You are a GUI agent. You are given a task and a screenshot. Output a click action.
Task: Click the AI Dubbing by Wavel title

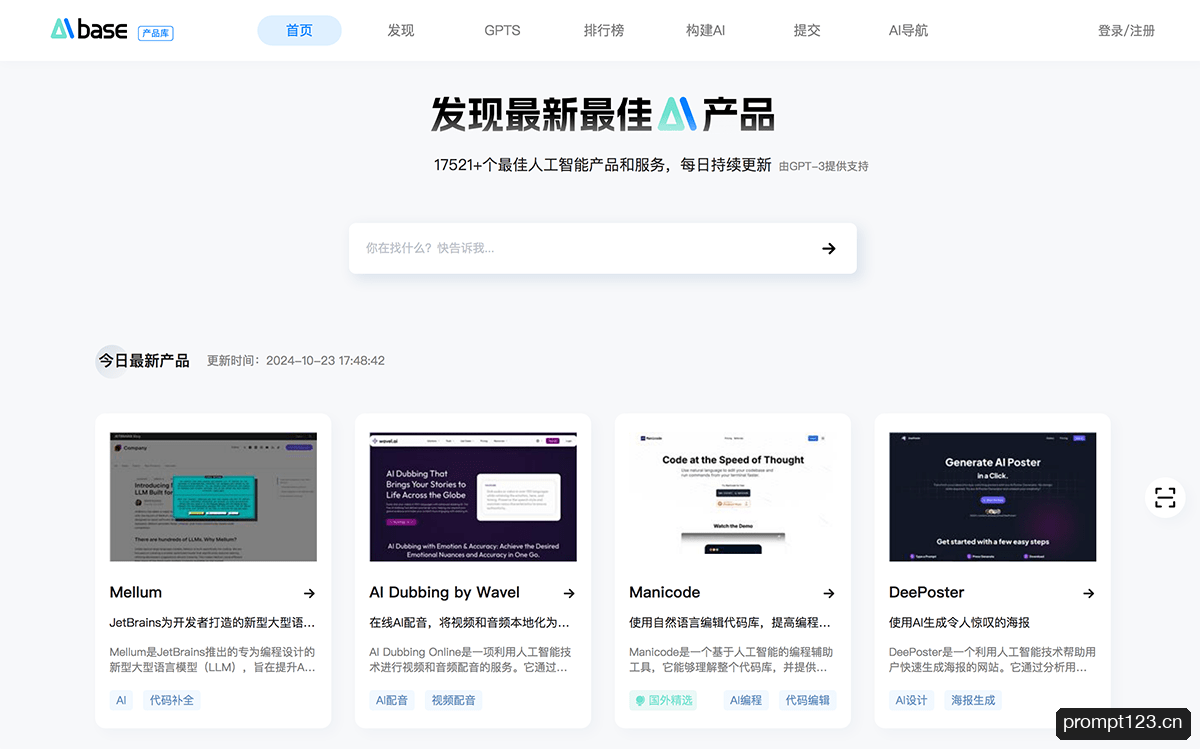(x=445, y=592)
